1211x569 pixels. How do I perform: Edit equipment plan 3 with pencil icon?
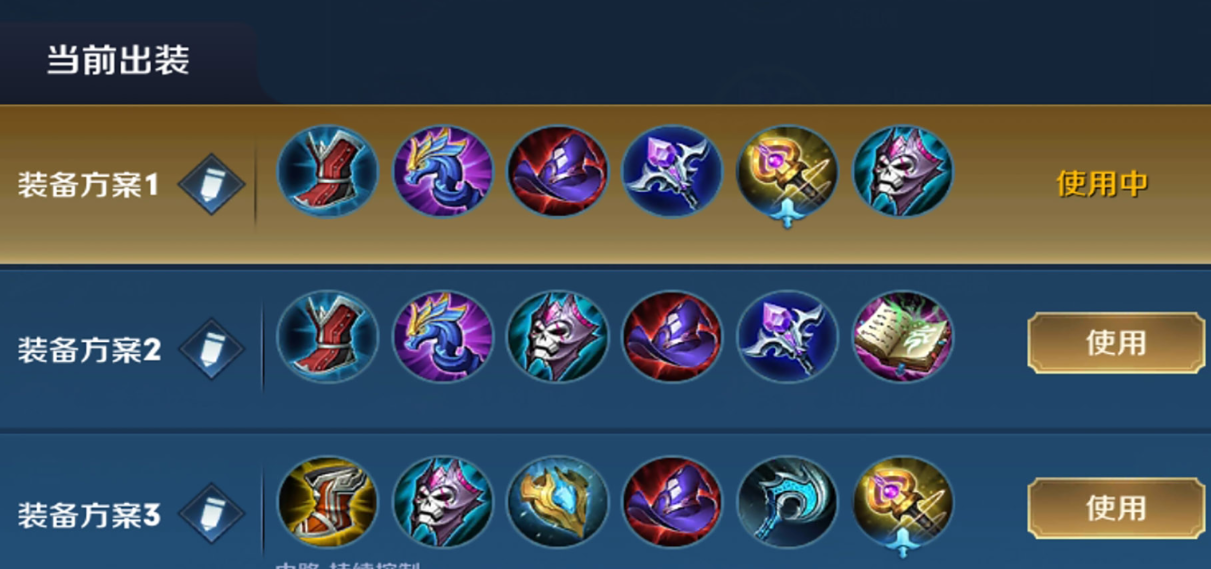coord(211,515)
